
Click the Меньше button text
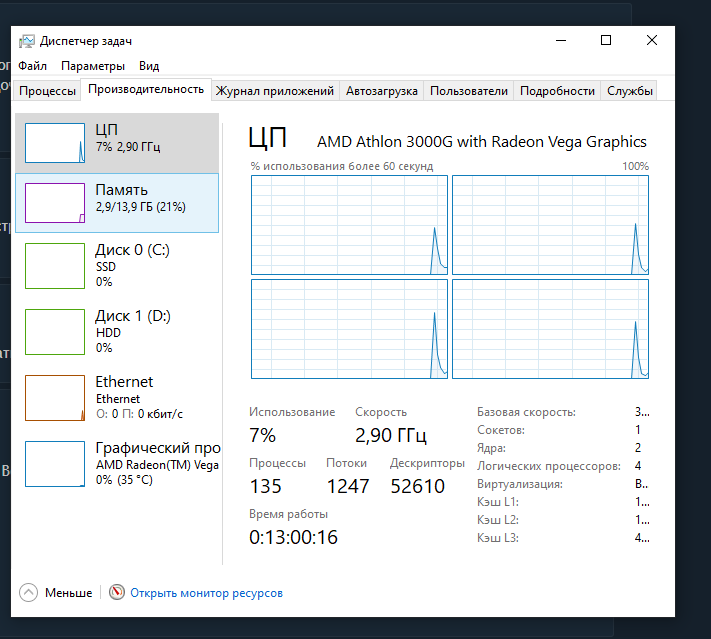pyautogui.click(x=68, y=593)
